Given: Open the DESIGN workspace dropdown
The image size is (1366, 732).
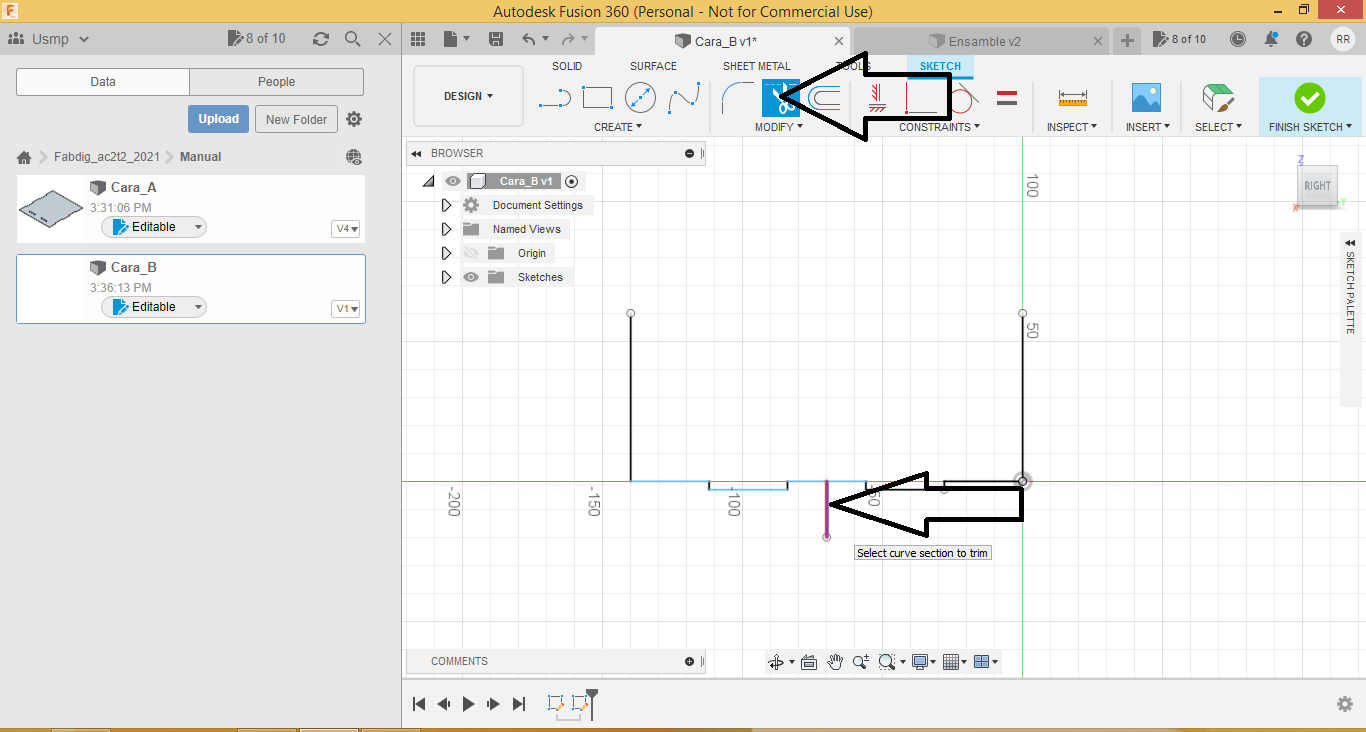Looking at the screenshot, I should 468,96.
